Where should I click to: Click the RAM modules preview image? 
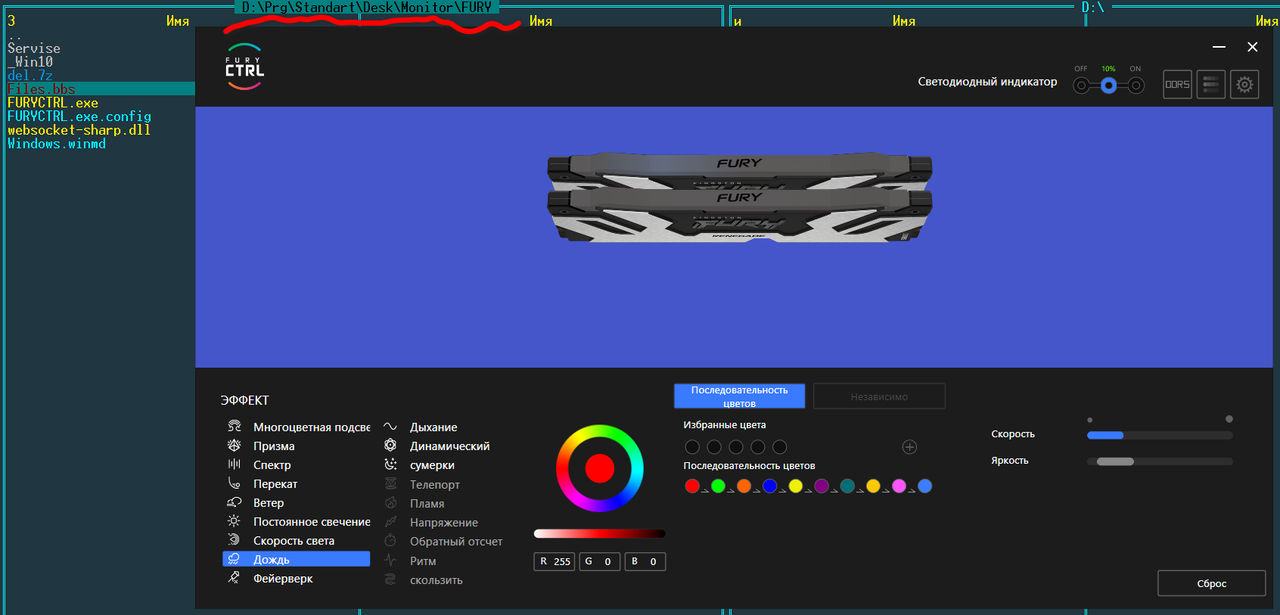pos(740,198)
